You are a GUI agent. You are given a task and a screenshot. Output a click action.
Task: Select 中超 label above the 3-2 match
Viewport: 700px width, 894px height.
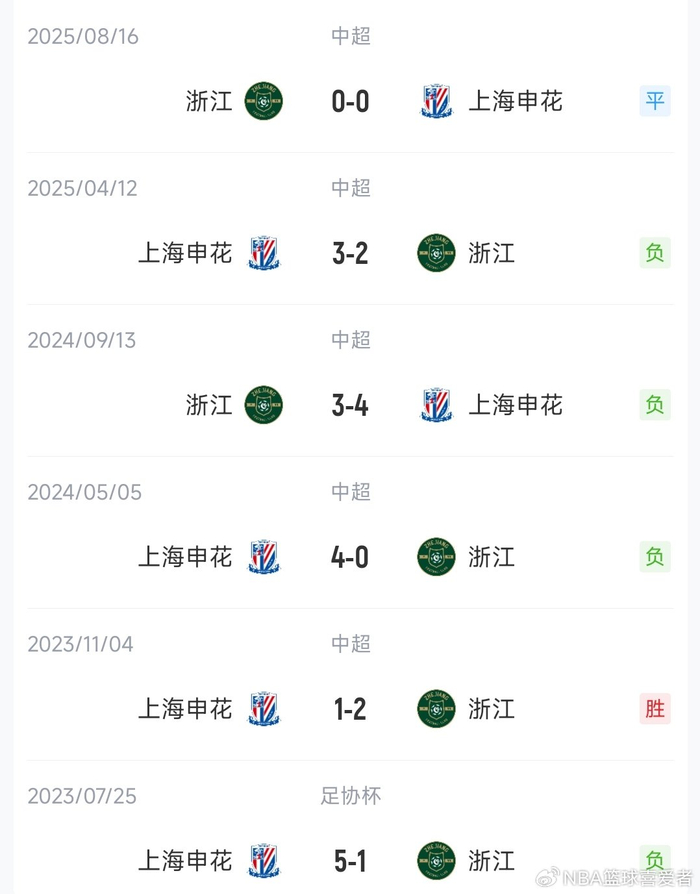[351, 188]
